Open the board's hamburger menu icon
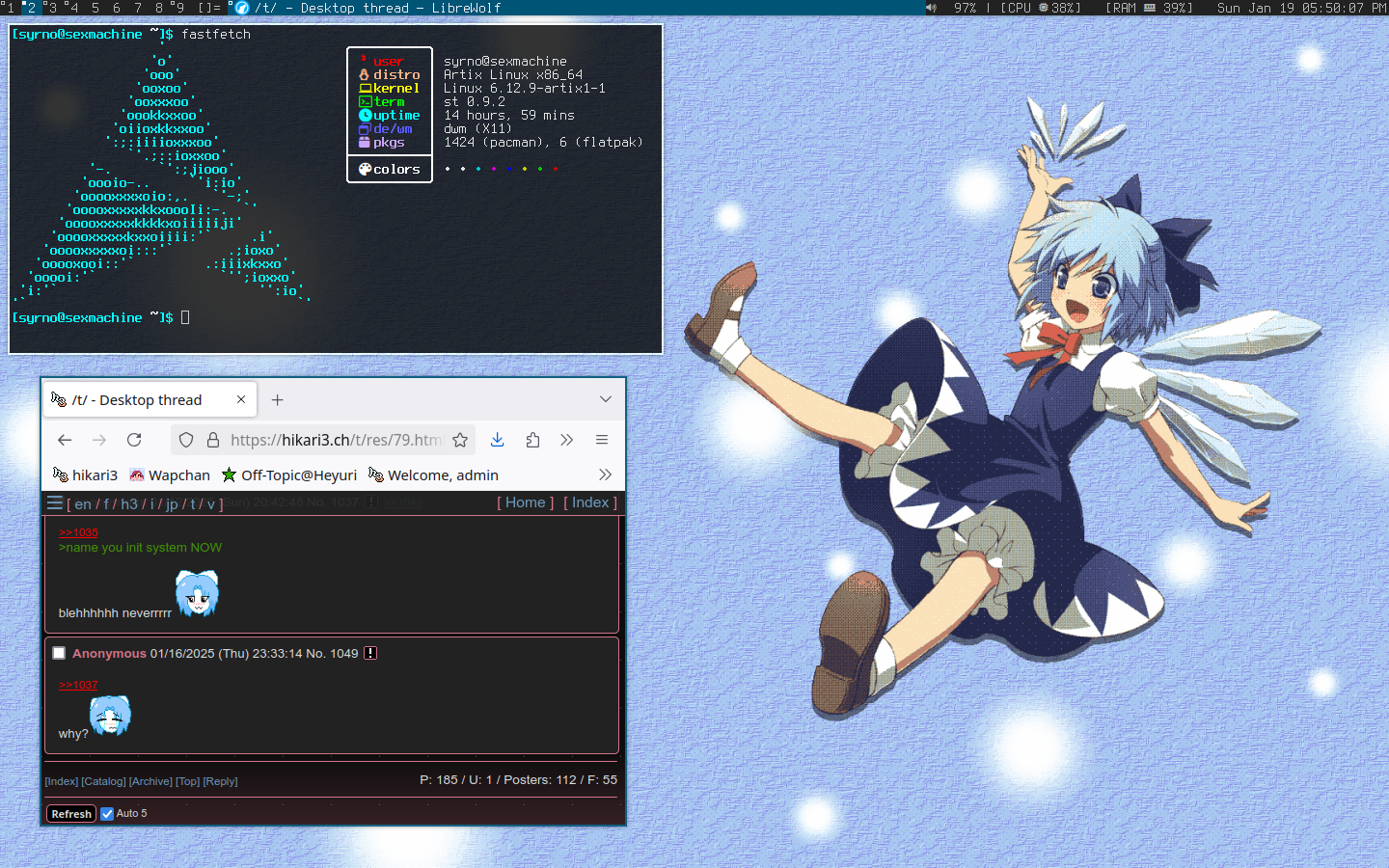Image resolution: width=1389 pixels, height=868 pixels. [55, 502]
